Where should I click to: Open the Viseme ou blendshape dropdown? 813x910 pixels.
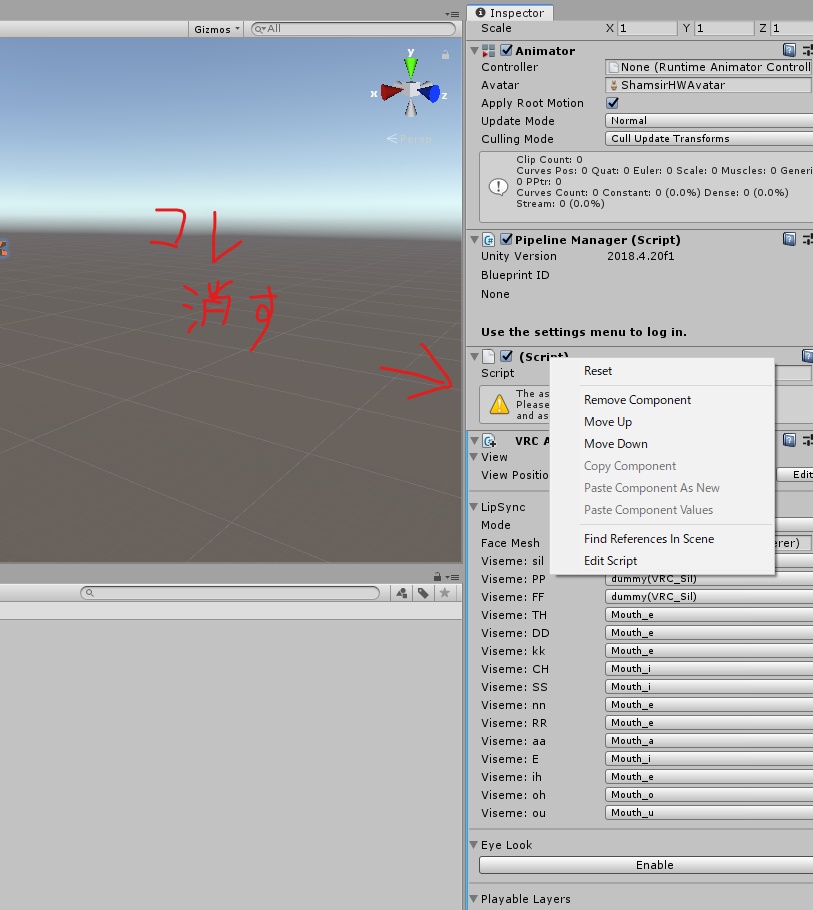coord(709,812)
